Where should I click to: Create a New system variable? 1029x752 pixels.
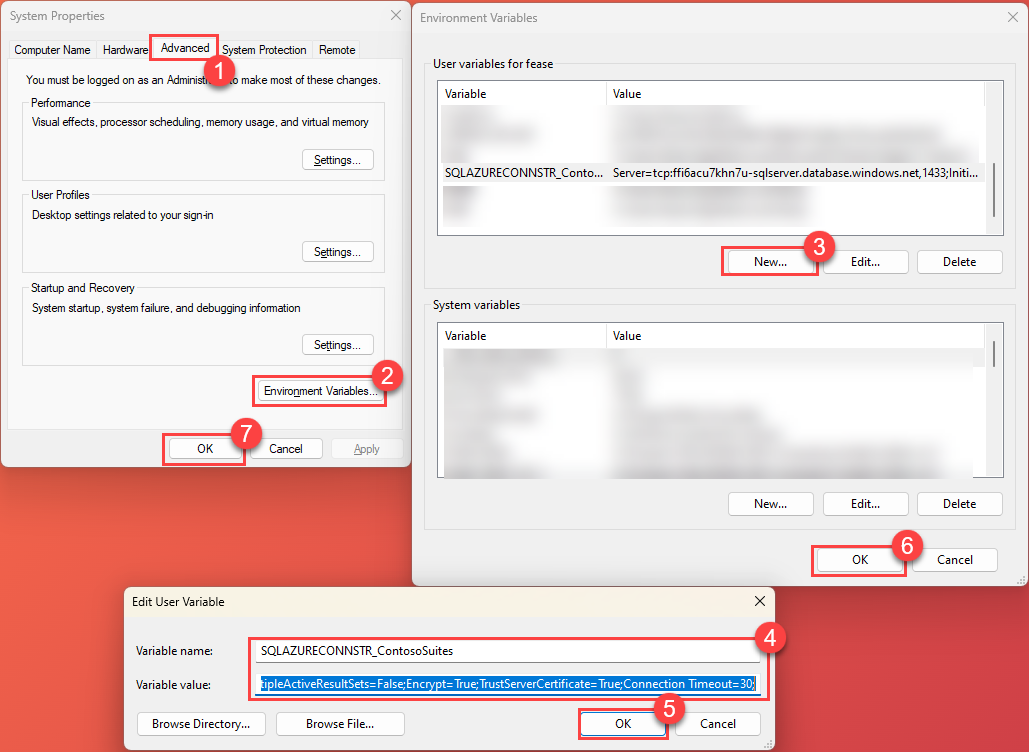770,503
